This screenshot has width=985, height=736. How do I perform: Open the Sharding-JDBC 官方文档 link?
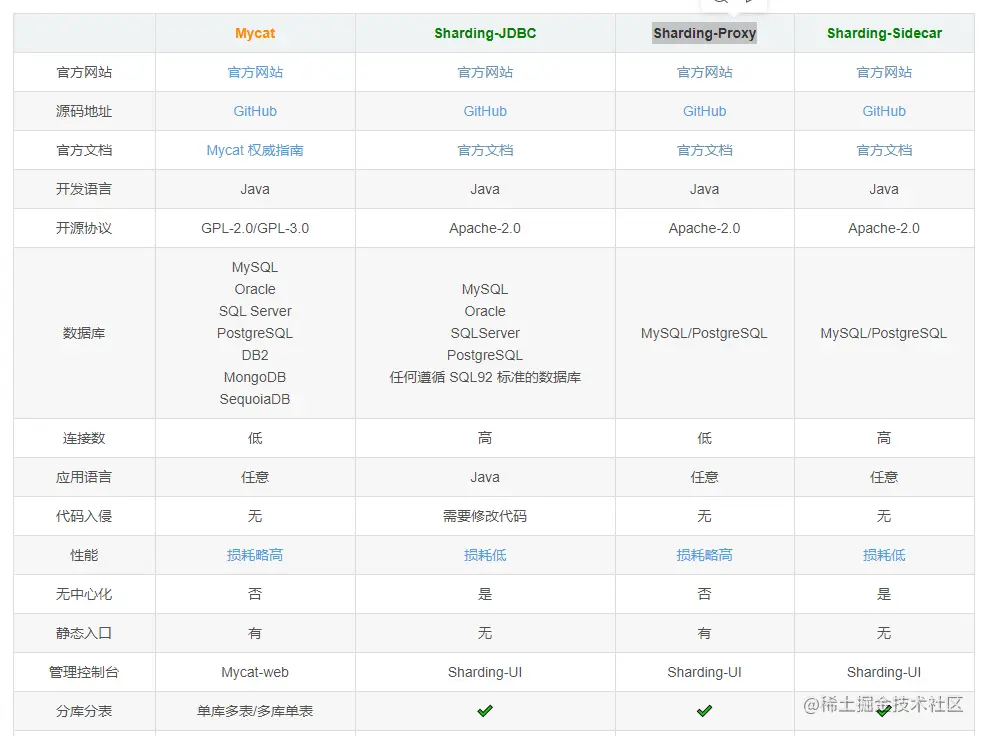pyautogui.click(x=485, y=150)
